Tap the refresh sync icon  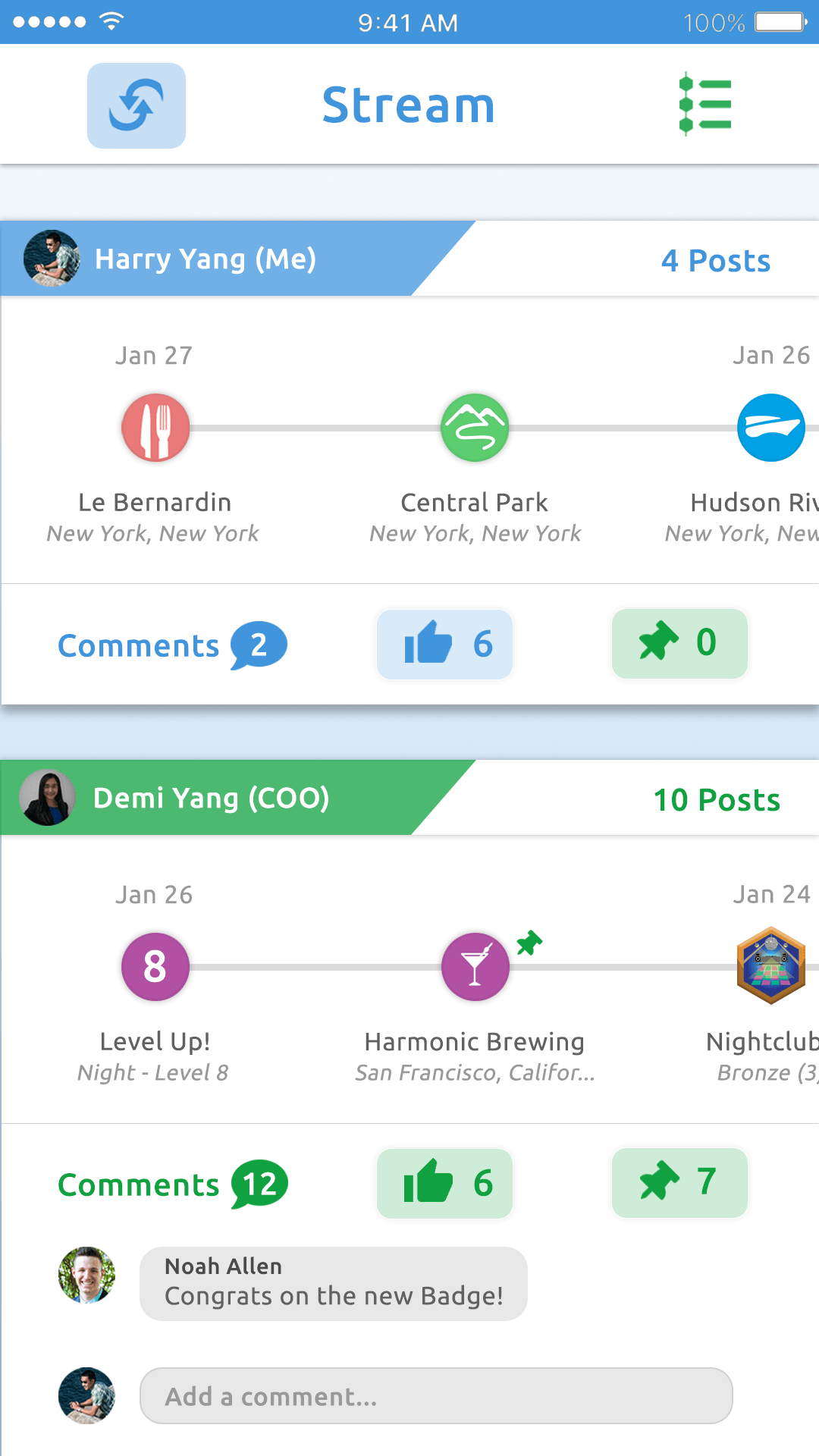tap(136, 105)
